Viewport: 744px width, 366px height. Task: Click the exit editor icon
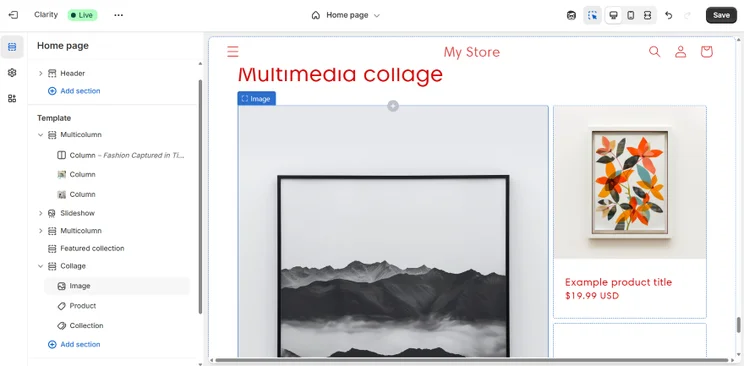coord(13,15)
